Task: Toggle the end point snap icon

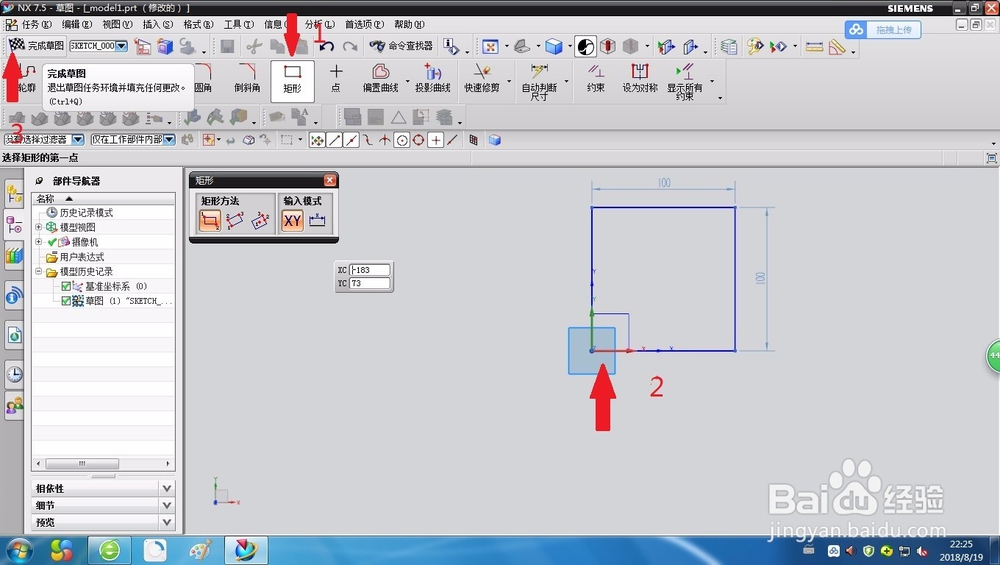Action: click(334, 140)
